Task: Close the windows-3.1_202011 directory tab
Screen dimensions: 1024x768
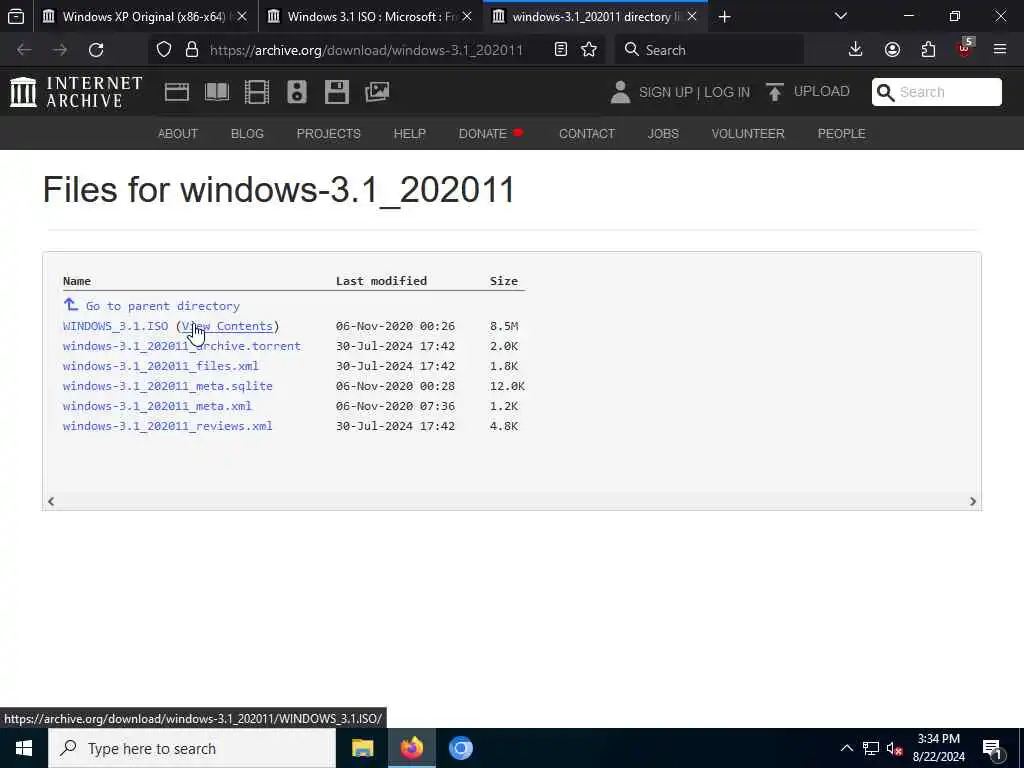Action: point(692,16)
